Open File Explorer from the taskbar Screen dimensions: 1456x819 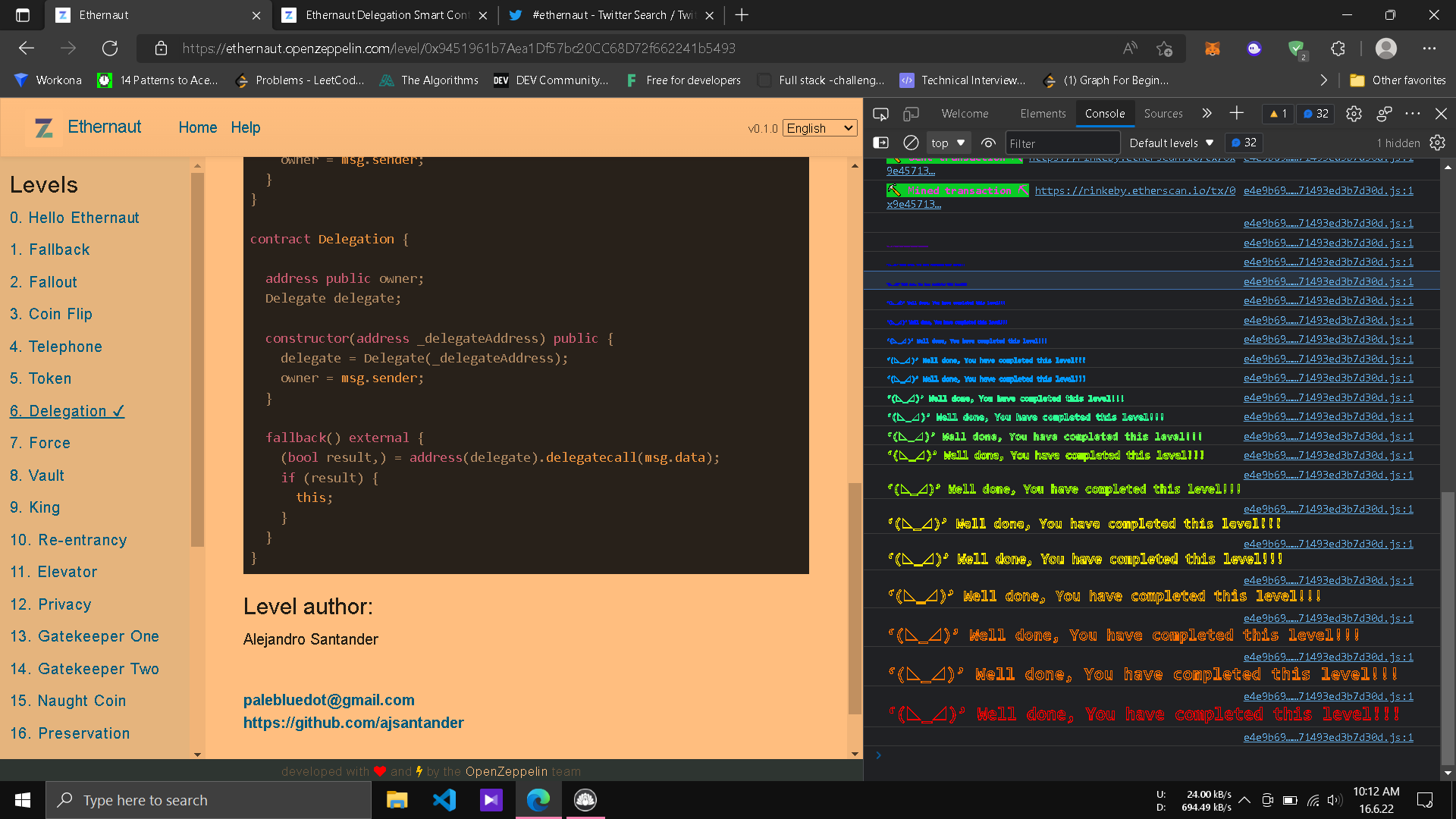tap(397, 800)
